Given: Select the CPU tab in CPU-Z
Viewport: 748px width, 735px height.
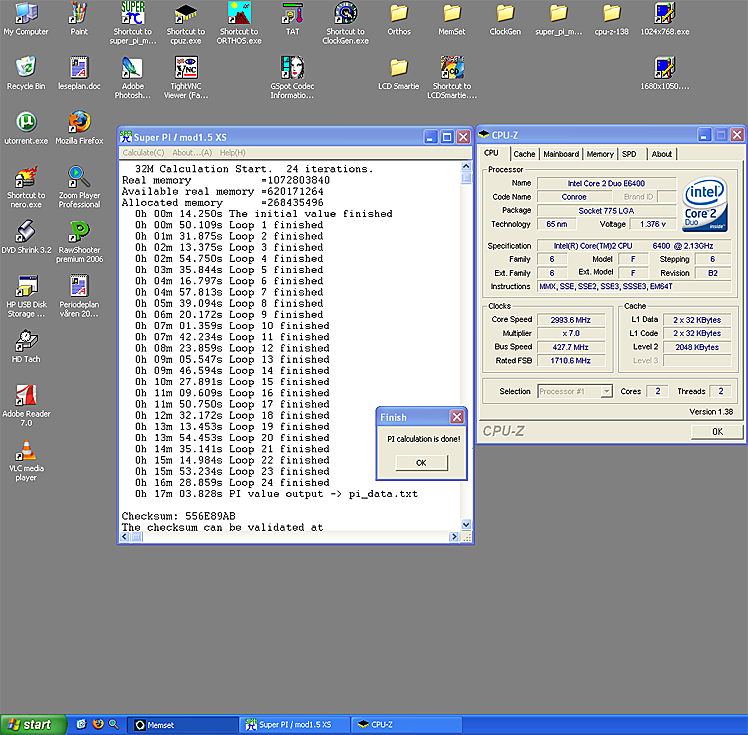Looking at the screenshot, I should pos(491,153).
